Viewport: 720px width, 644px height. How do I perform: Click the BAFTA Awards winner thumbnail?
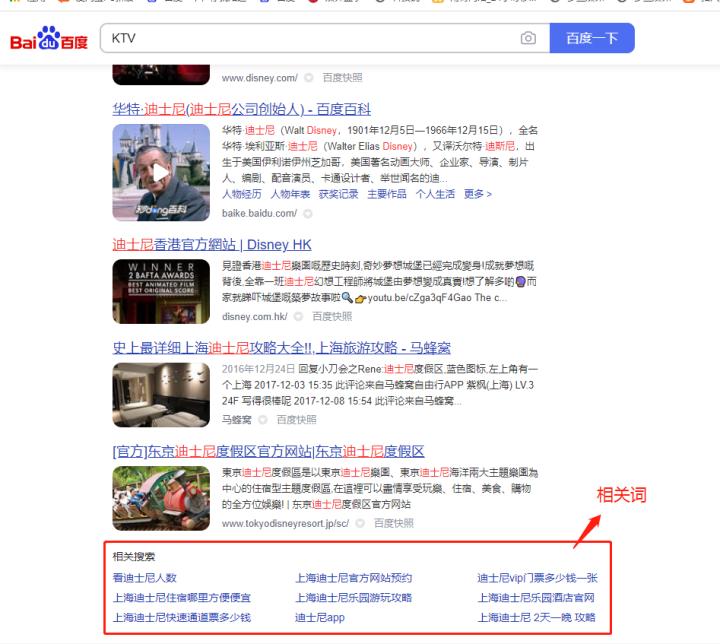pyautogui.click(x=161, y=292)
